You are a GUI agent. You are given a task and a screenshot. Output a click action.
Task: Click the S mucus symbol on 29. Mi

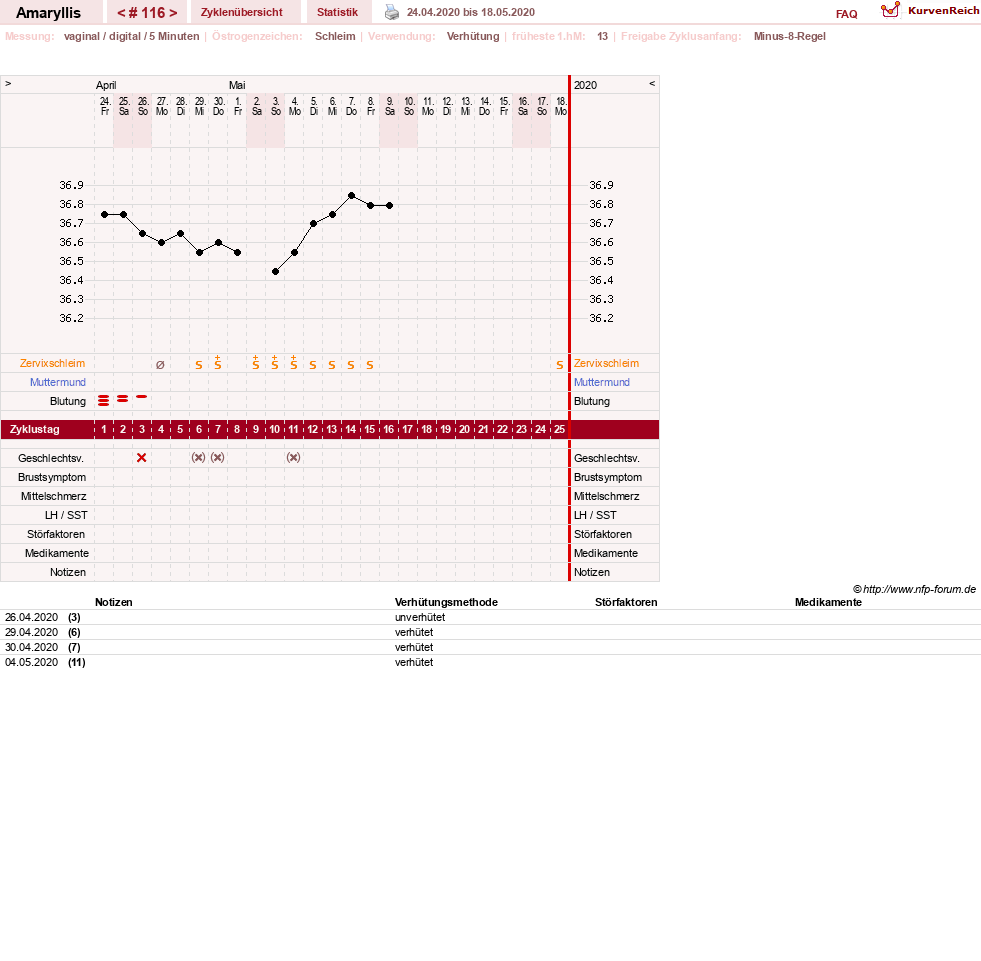click(x=199, y=365)
